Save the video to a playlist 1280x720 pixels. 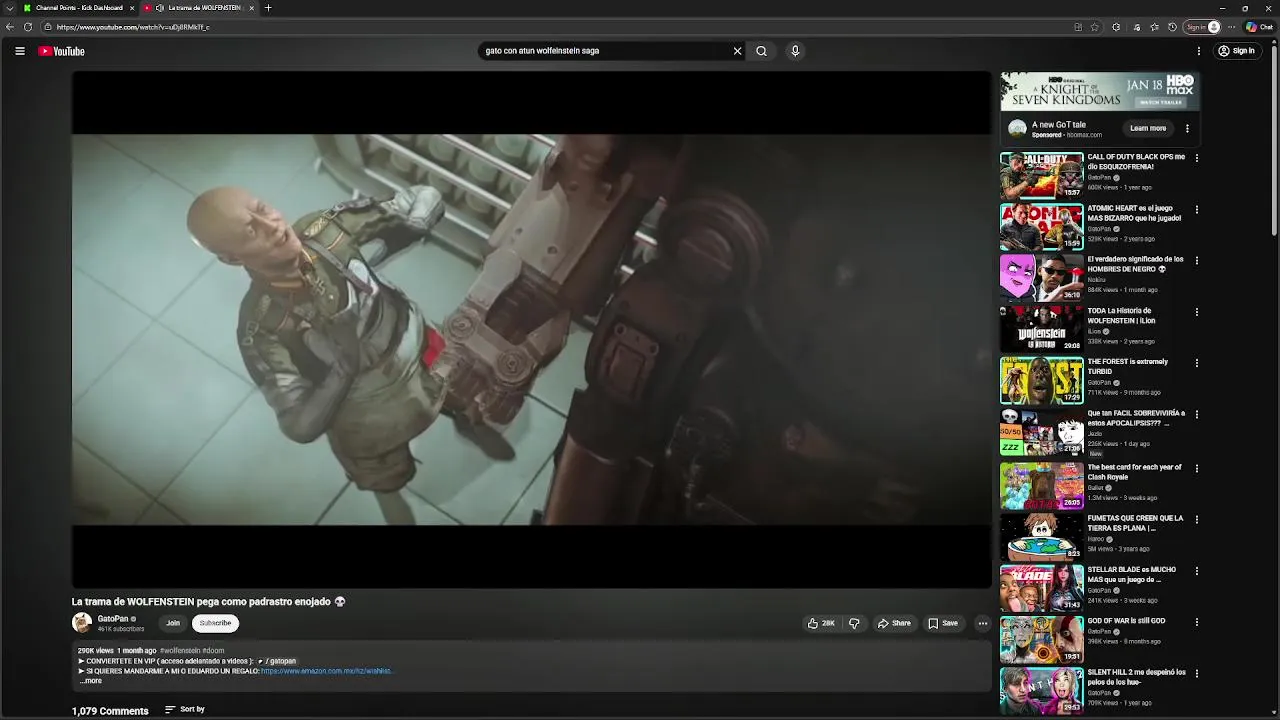coord(943,623)
